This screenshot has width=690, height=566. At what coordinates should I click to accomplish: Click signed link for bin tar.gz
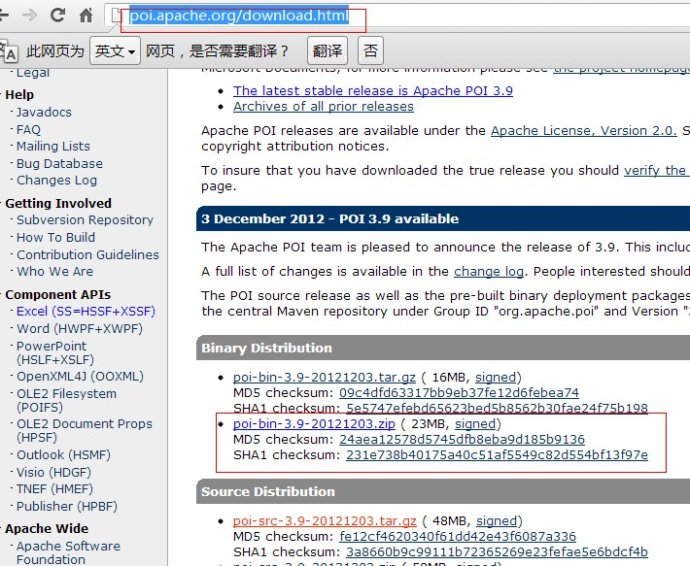(x=495, y=378)
